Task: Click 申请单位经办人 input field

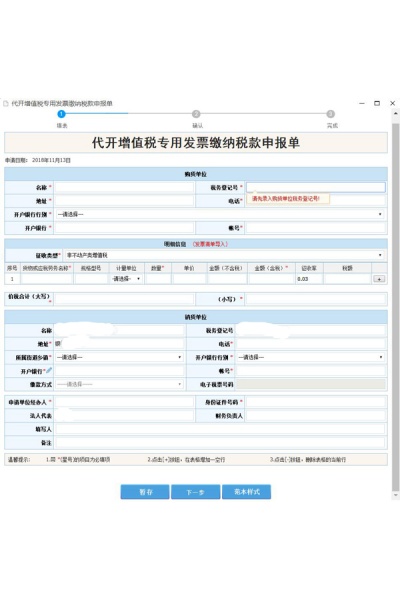Action: (x=124, y=402)
